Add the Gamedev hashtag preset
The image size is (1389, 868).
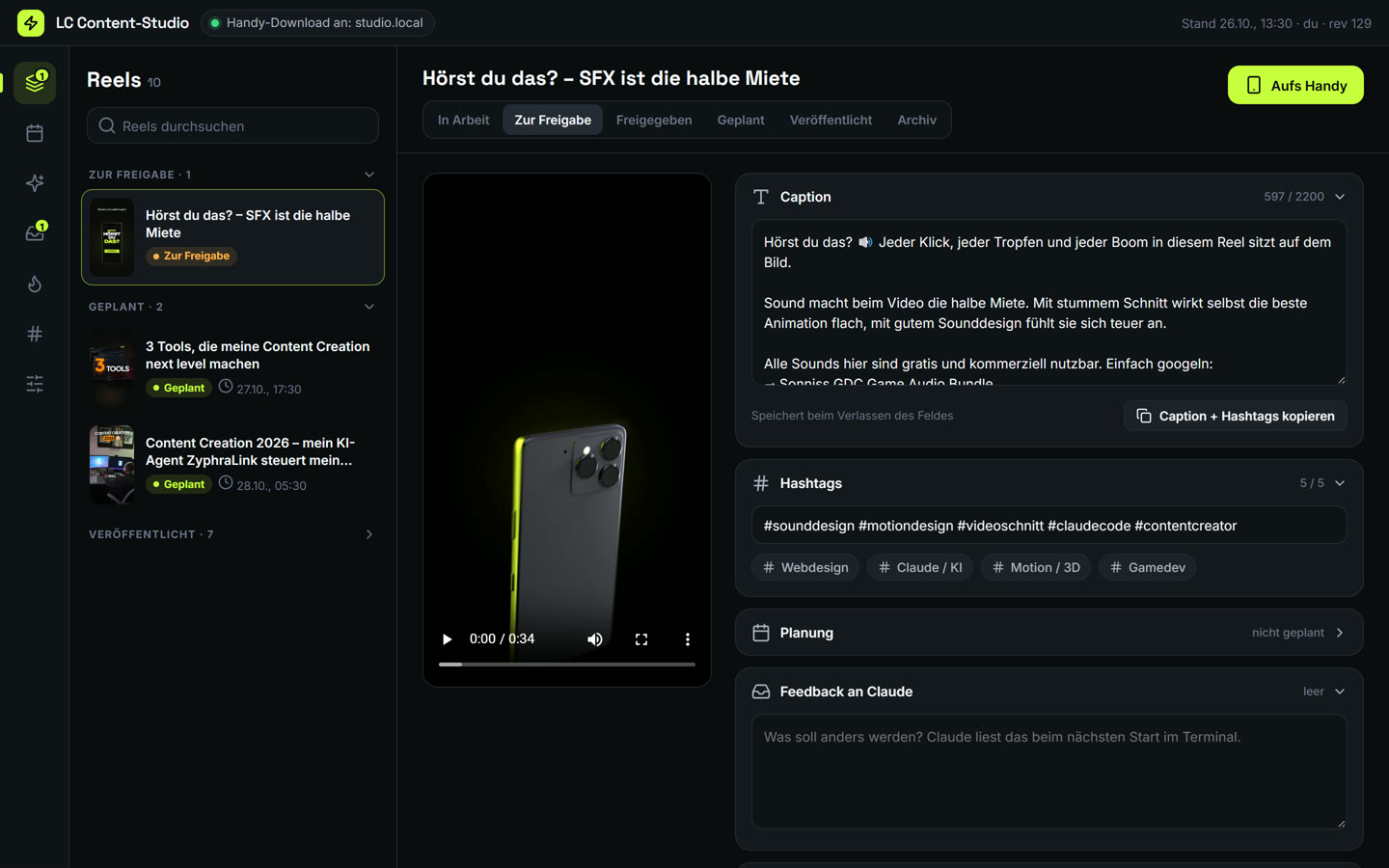tap(1147, 567)
